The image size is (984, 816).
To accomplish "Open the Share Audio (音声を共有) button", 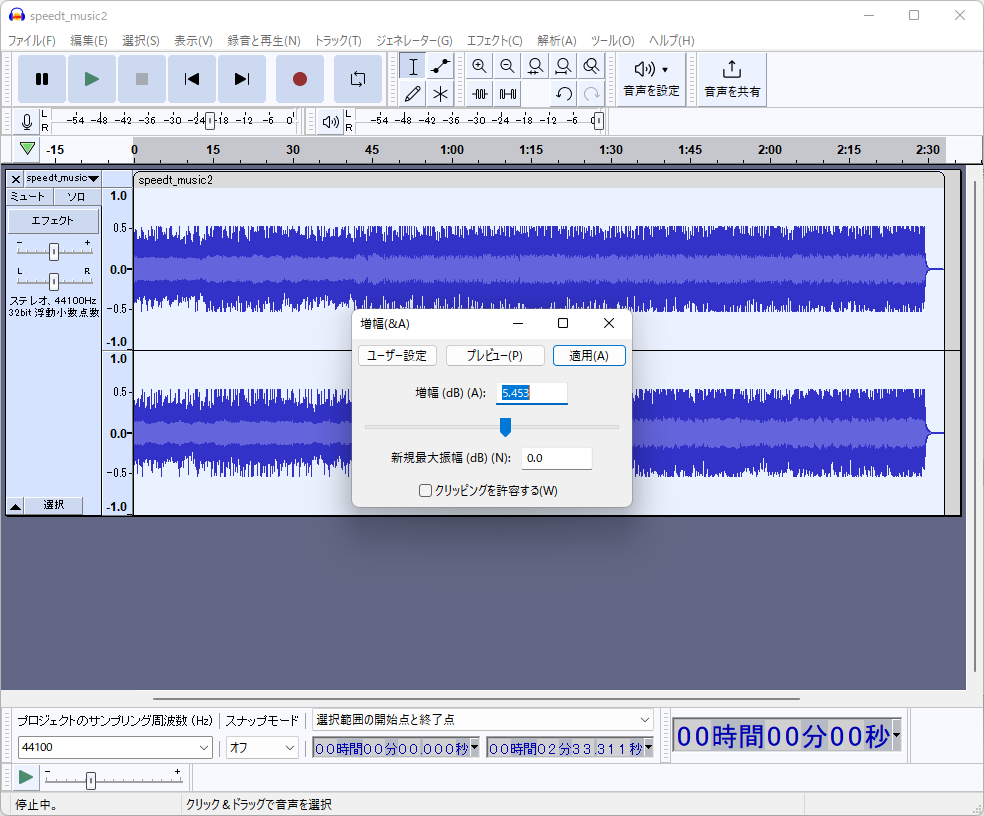I will pyautogui.click(x=732, y=79).
